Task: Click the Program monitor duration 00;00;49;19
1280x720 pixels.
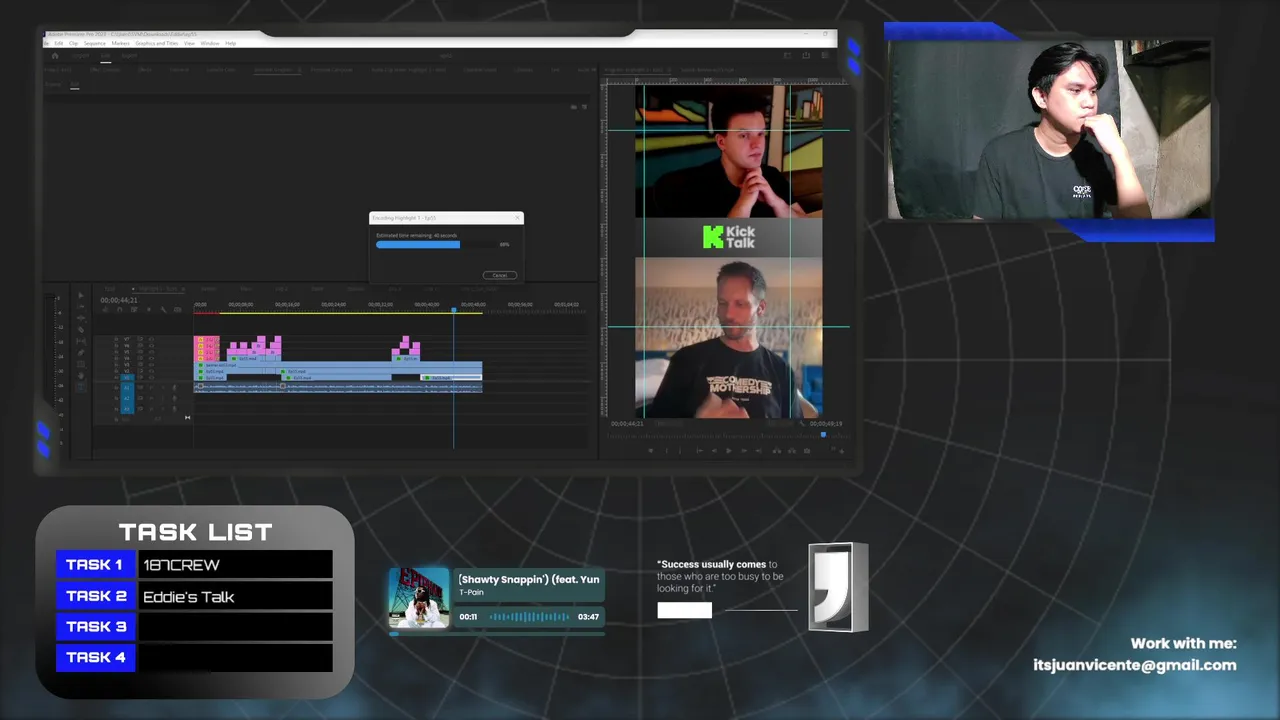Action: 826,424
